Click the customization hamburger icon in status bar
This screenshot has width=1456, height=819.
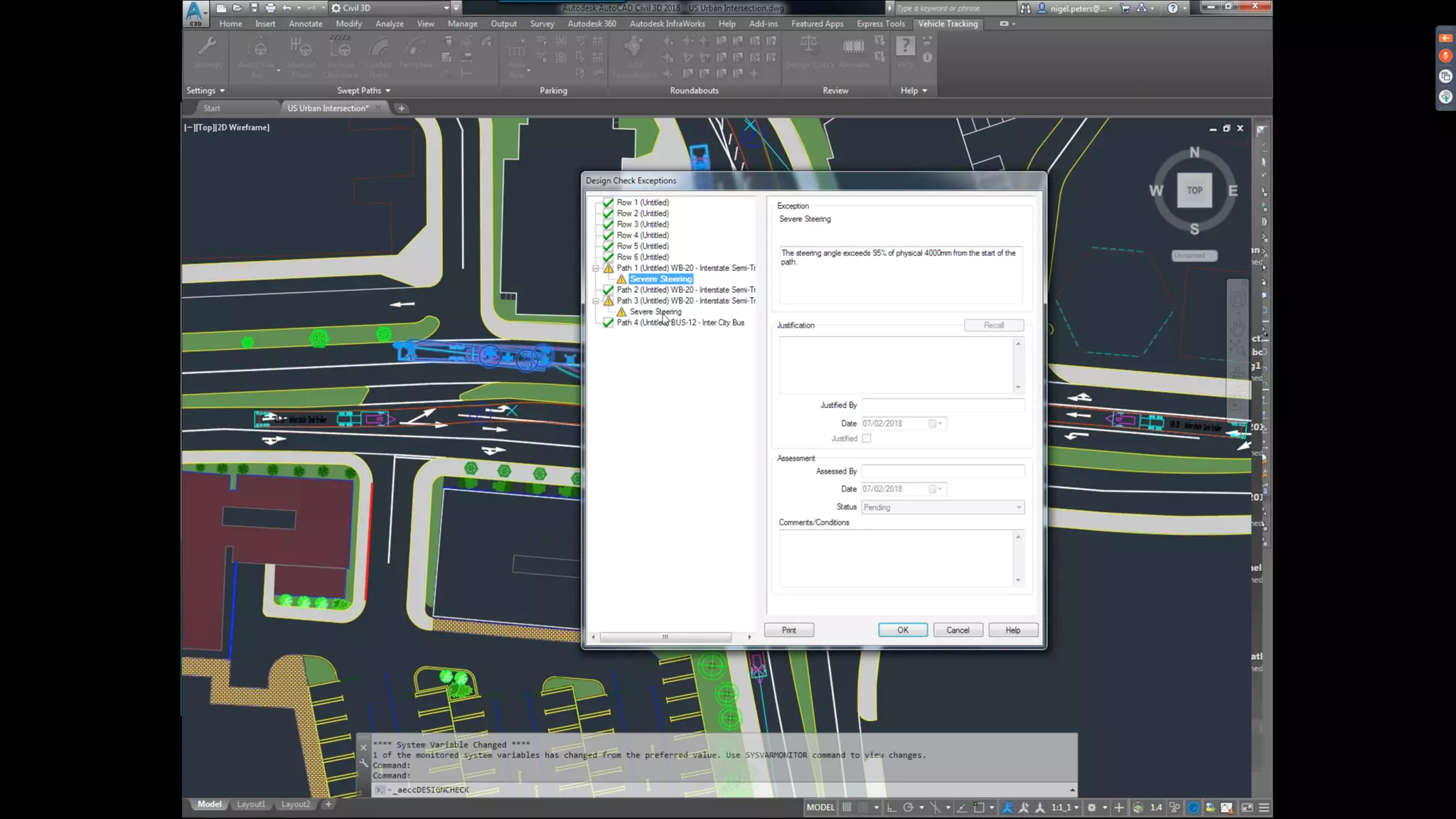pos(1264,808)
